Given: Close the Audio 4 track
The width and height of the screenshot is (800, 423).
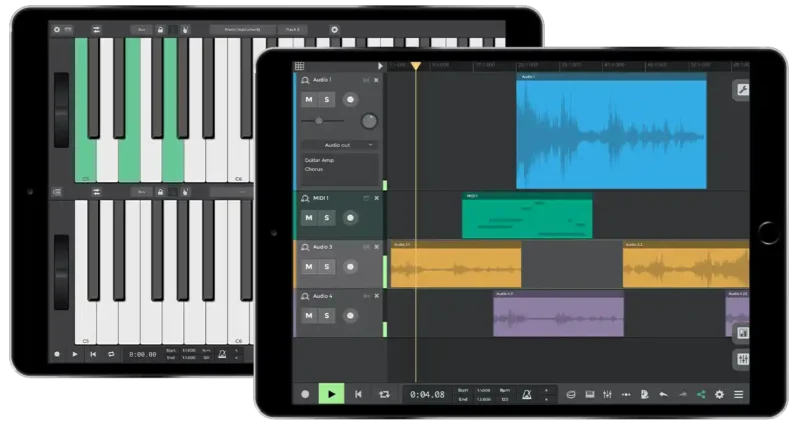Looking at the screenshot, I should point(377,296).
